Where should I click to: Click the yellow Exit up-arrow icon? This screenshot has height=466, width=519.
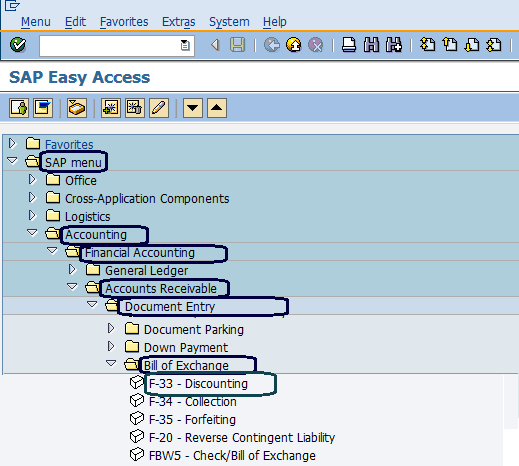[x=294, y=45]
